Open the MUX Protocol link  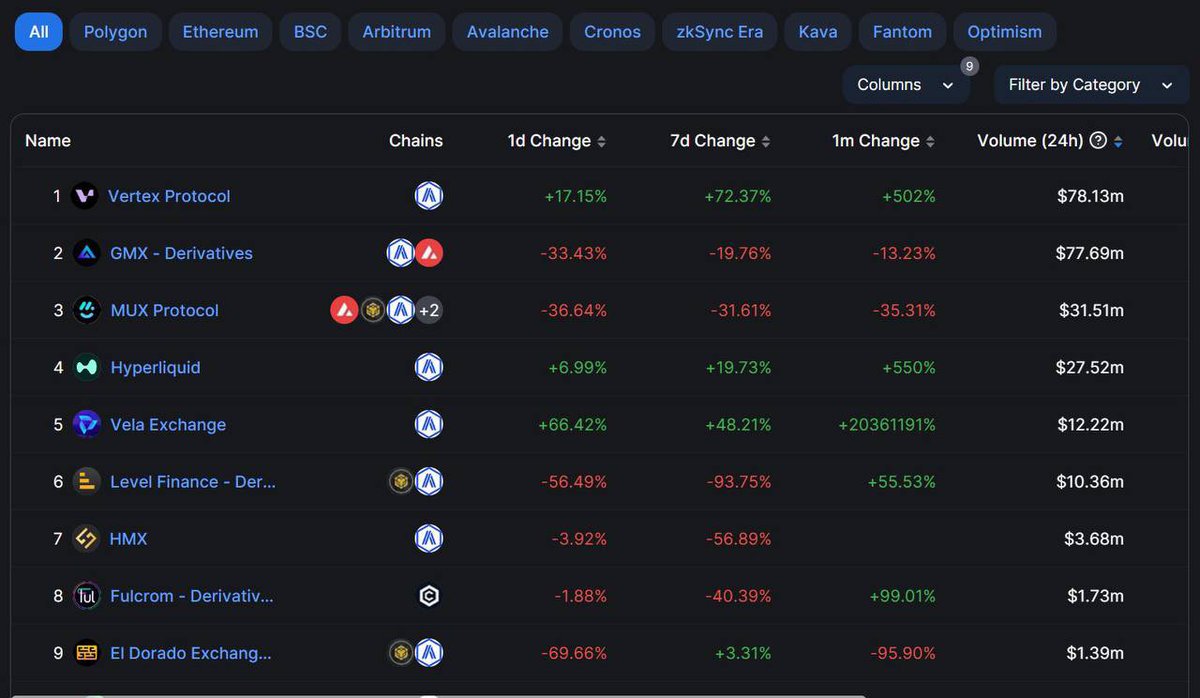point(164,310)
